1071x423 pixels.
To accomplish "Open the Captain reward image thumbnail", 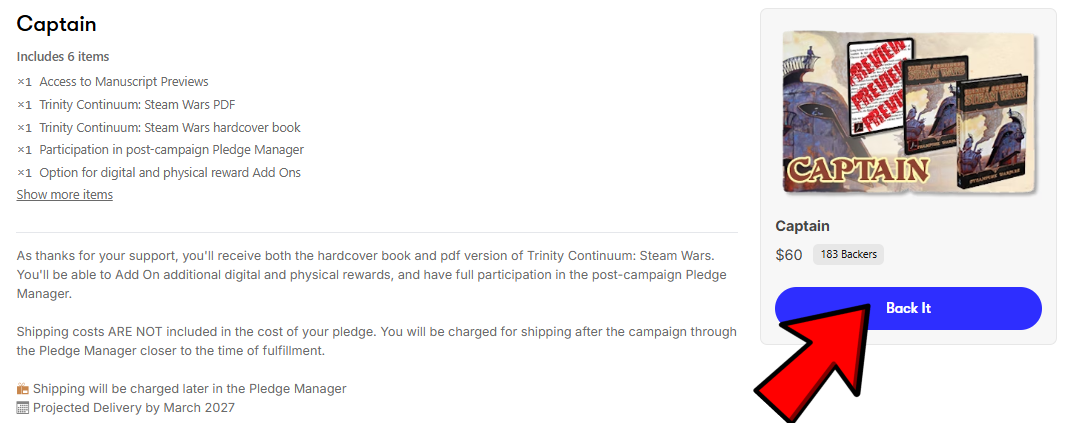I will pyautogui.click(x=908, y=112).
